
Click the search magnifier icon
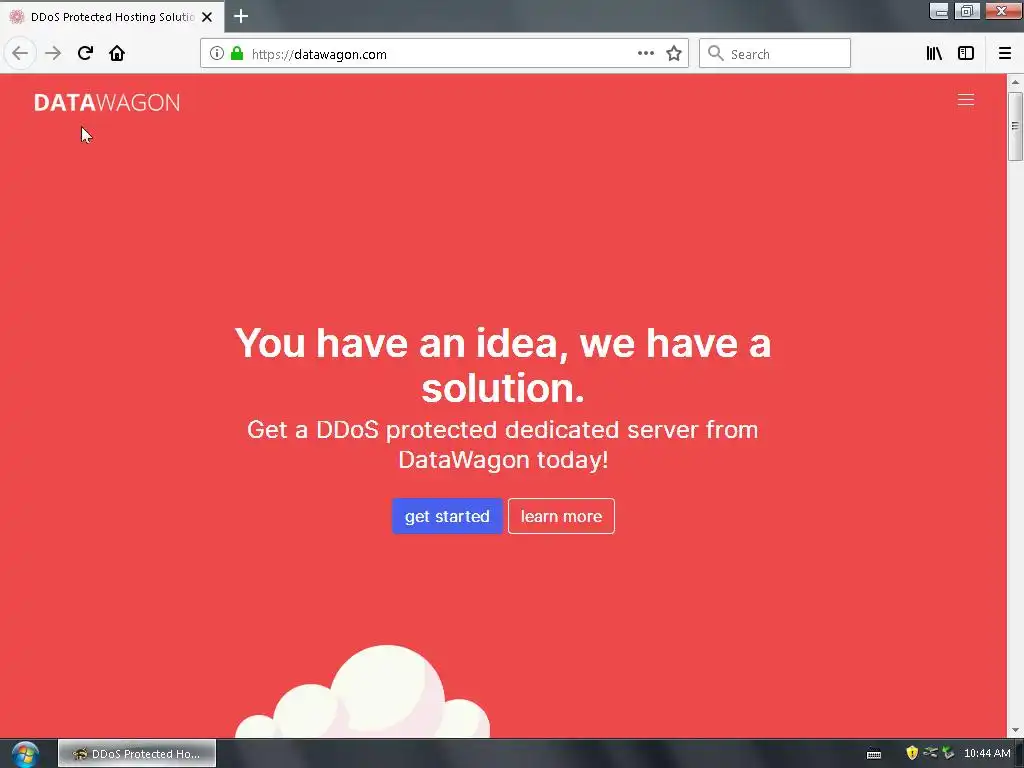pos(716,54)
